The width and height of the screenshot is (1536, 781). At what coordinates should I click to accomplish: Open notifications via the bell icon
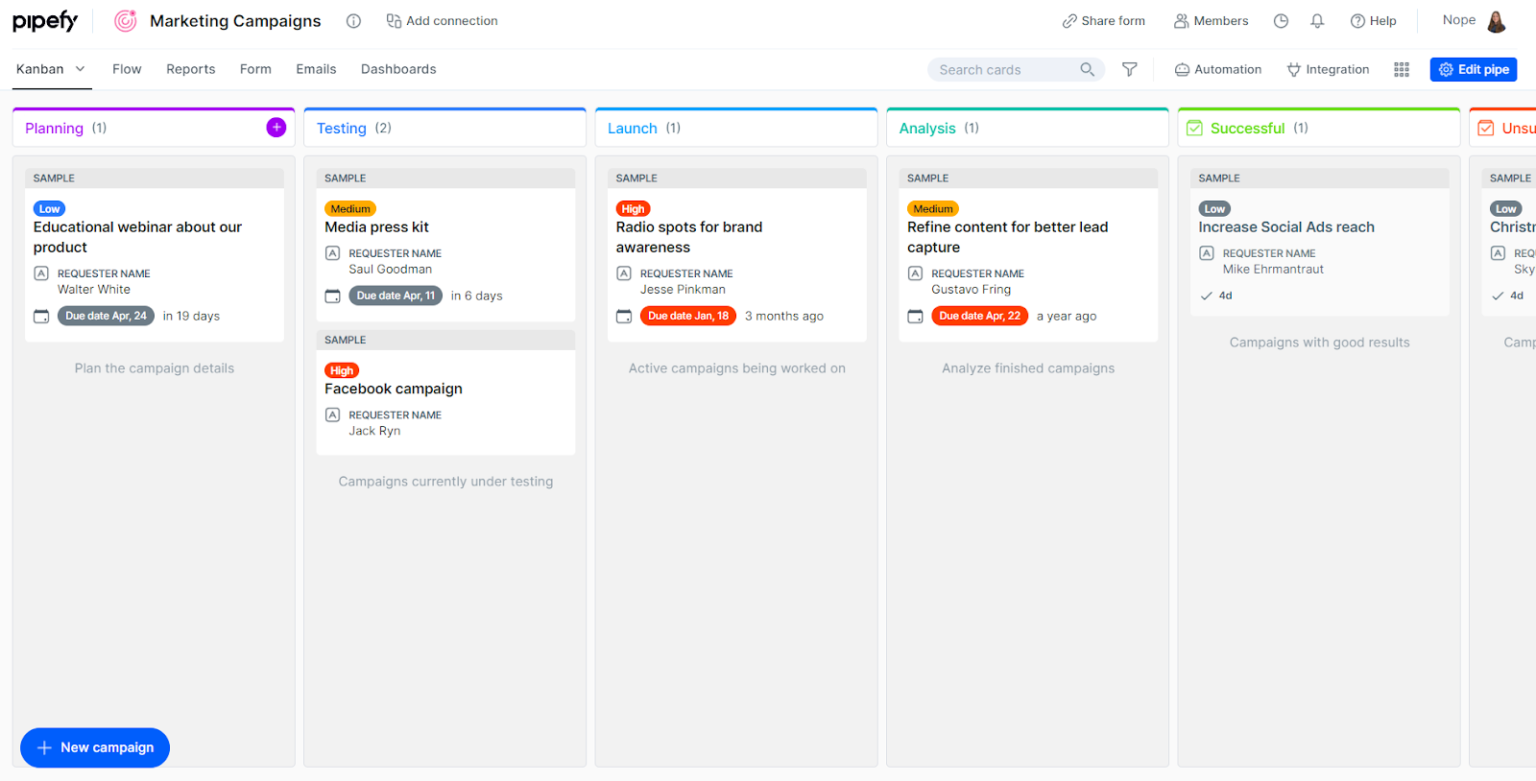coord(1318,20)
